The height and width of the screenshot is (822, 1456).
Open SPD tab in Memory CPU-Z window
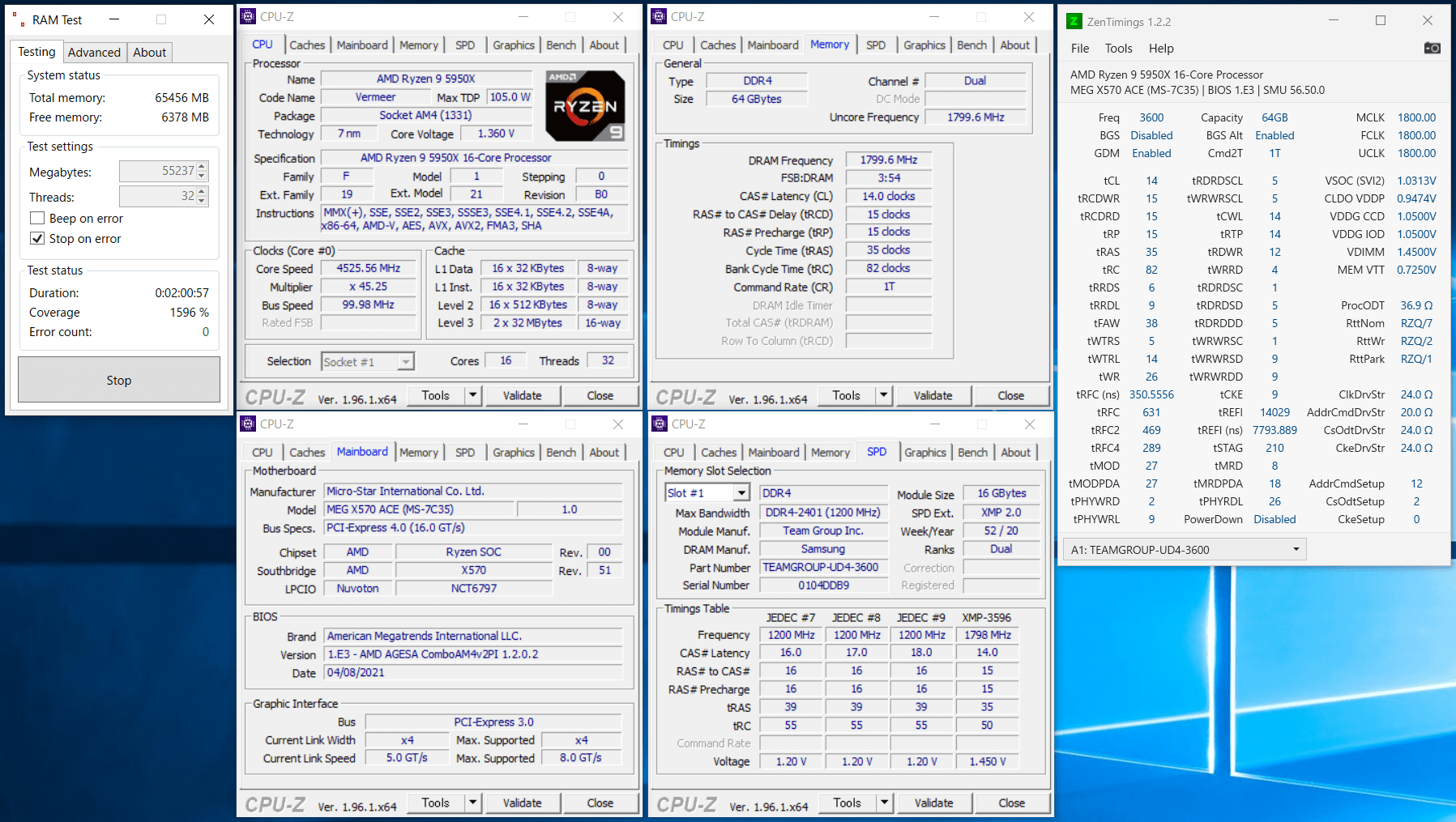click(x=876, y=45)
